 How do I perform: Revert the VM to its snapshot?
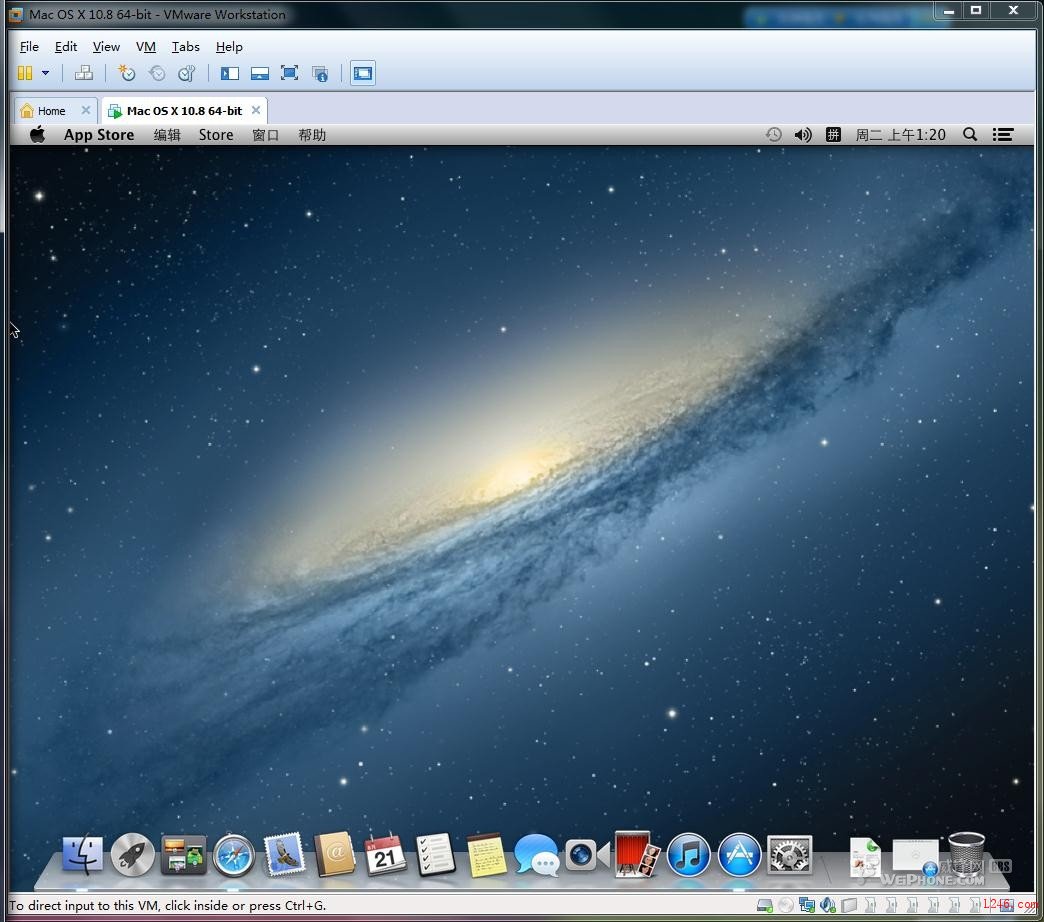[x=156, y=73]
